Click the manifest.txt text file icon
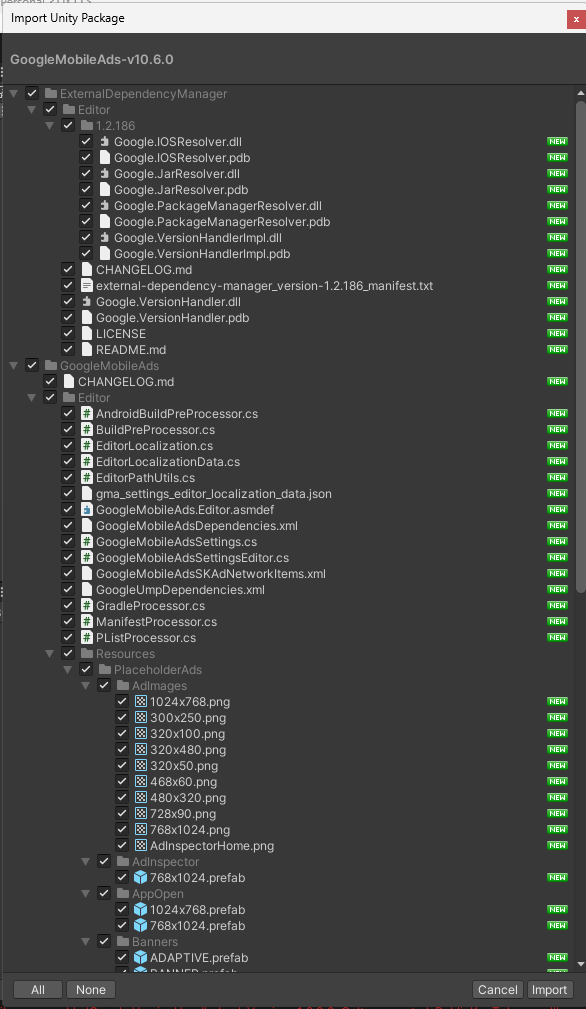Screen dimensions: 586x1009 tap(87, 286)
